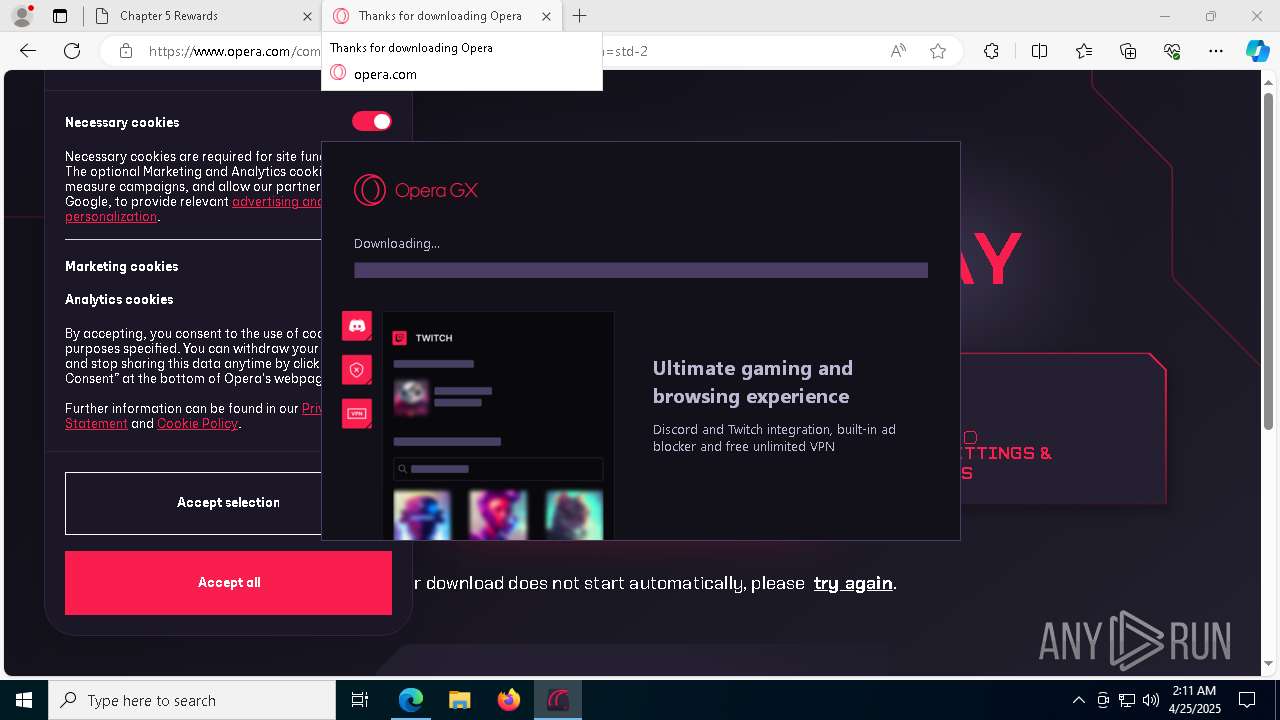This screenshot has height=720, width=1280.
Task: View site information lock icon
Action: (126, 51)
